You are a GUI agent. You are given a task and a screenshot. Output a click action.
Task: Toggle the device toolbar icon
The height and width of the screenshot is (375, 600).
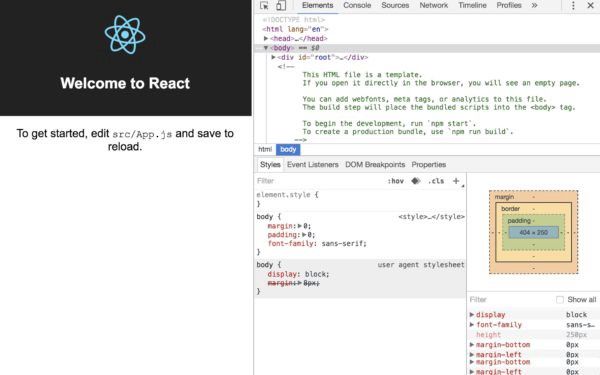point(281,5)
